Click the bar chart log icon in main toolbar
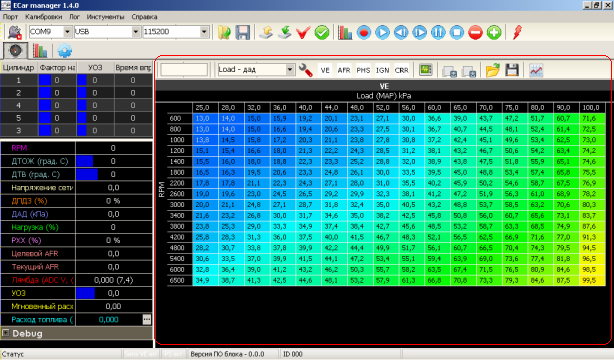614x360 pixels. [x=345, y=33]
